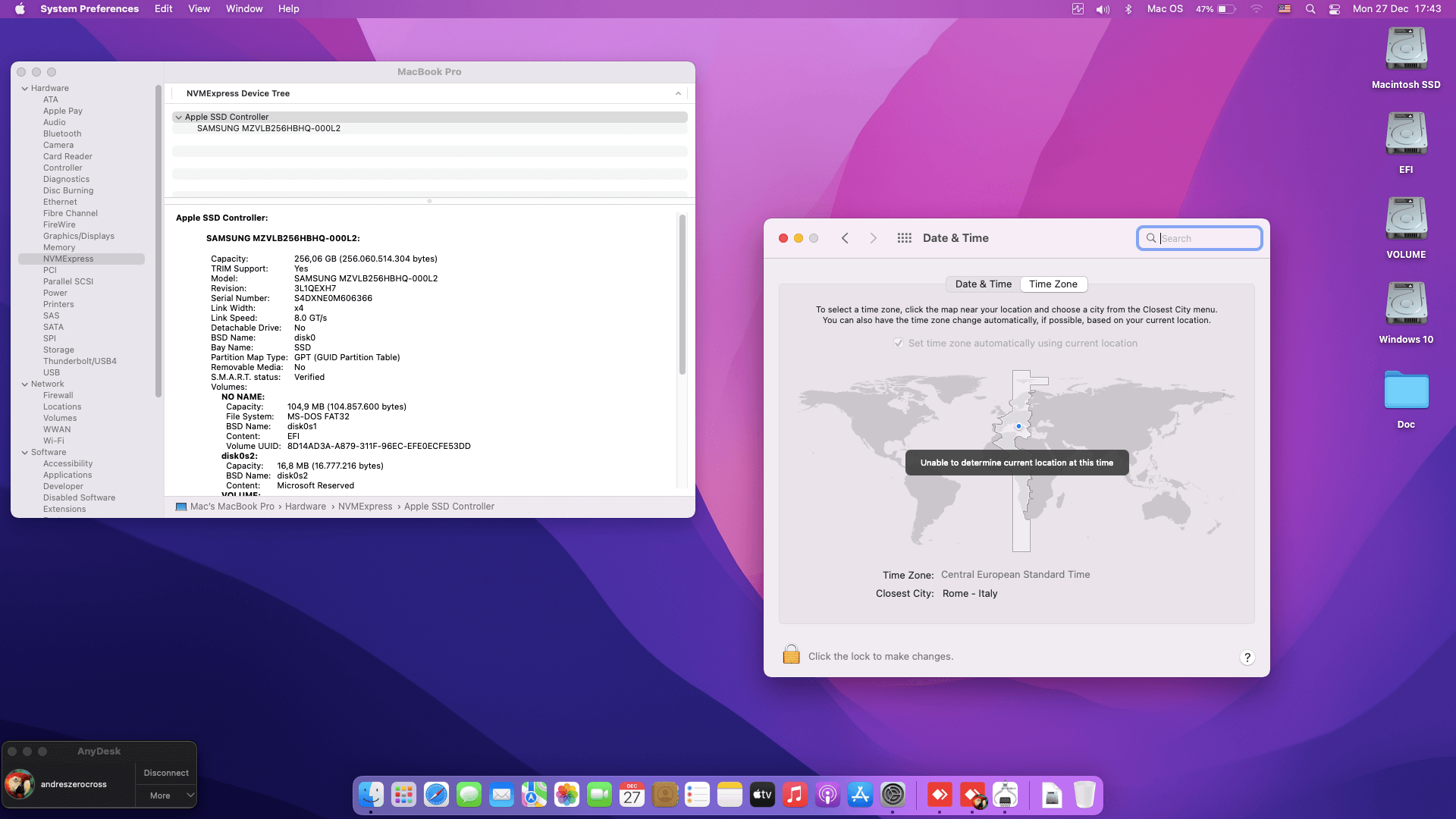This screenshot has height=819, width=1456.
Task: Switch to the Date & Time tab
Action: click(x=983, y=284)
